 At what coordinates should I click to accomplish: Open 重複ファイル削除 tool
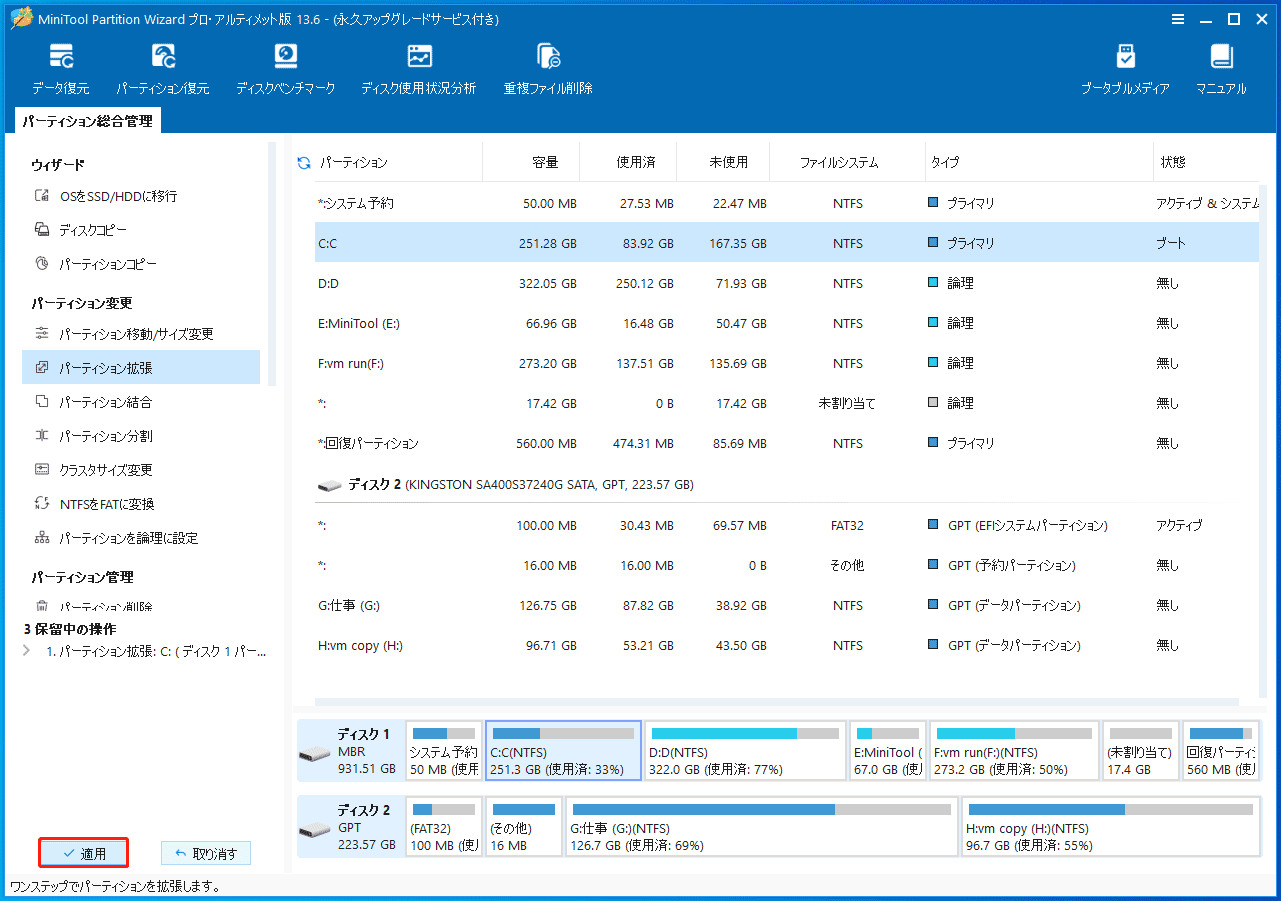tap(548, 69)
